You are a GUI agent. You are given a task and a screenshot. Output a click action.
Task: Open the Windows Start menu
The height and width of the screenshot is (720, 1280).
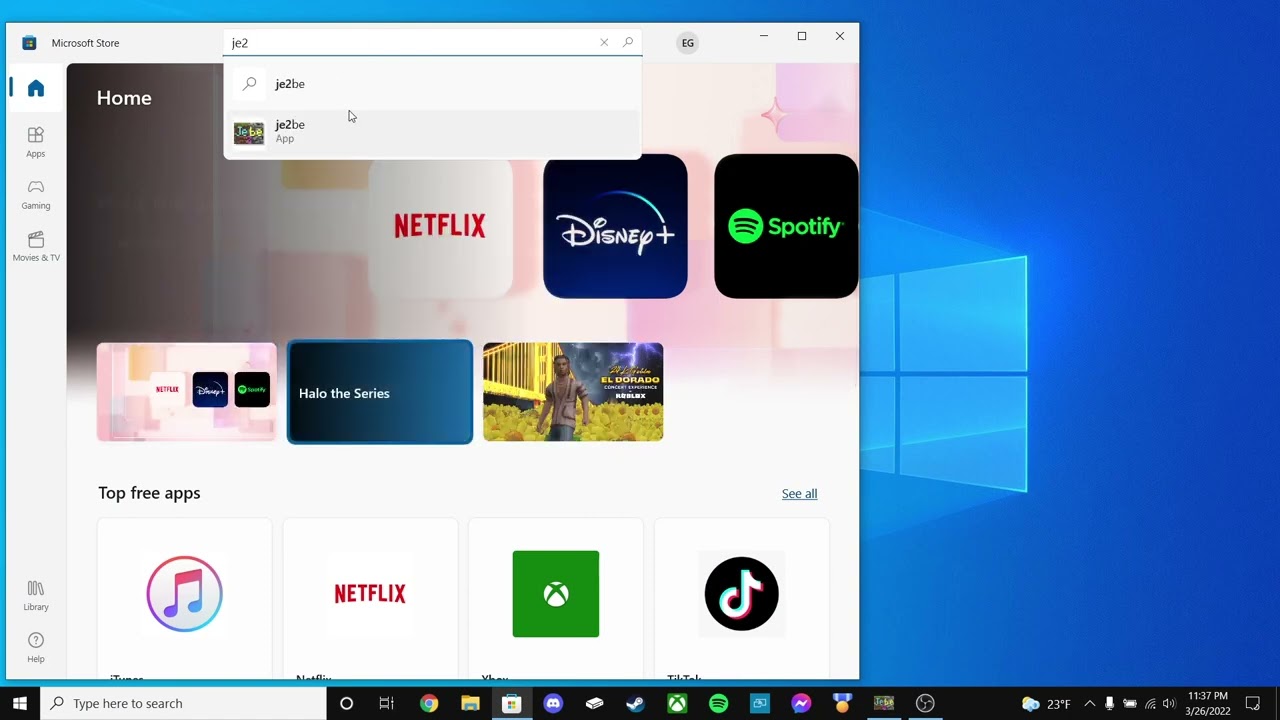click(x=20, y=703)
